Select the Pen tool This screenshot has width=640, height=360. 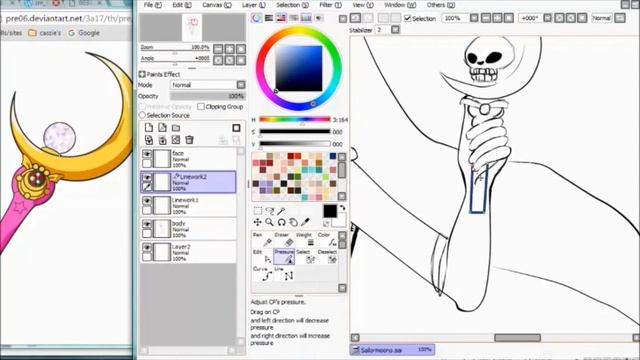click(x=263, y=240)
